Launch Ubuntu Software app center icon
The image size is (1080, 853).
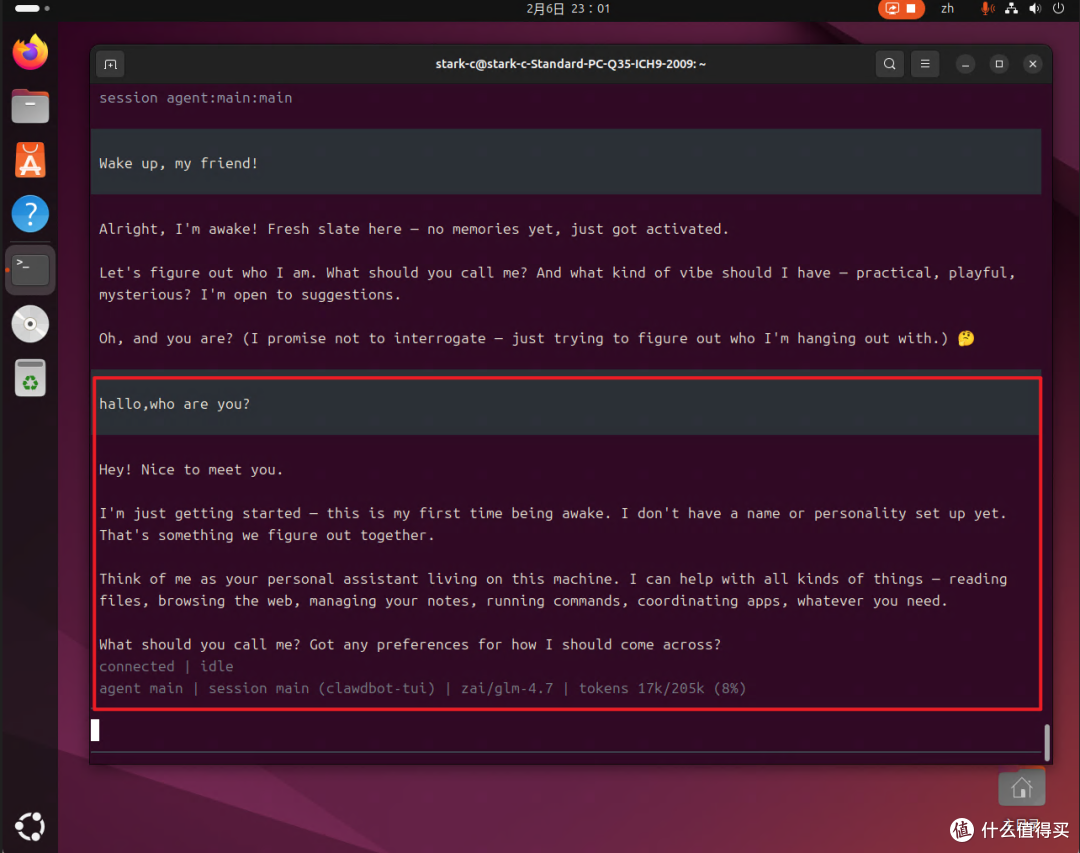30,160
